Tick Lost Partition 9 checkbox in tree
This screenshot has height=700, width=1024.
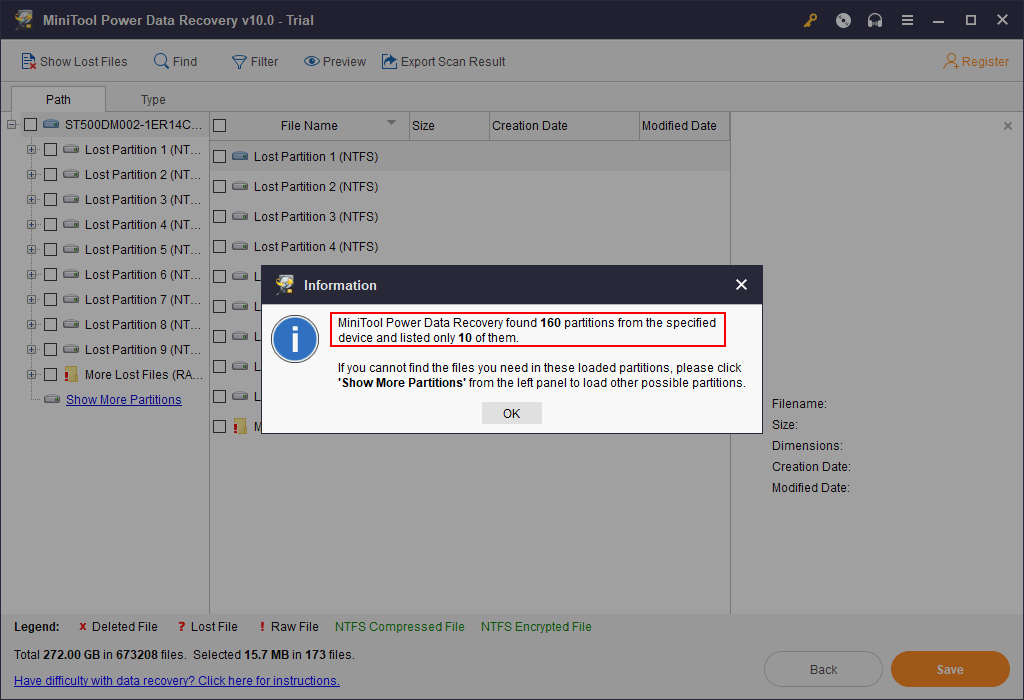click(50, 349)
